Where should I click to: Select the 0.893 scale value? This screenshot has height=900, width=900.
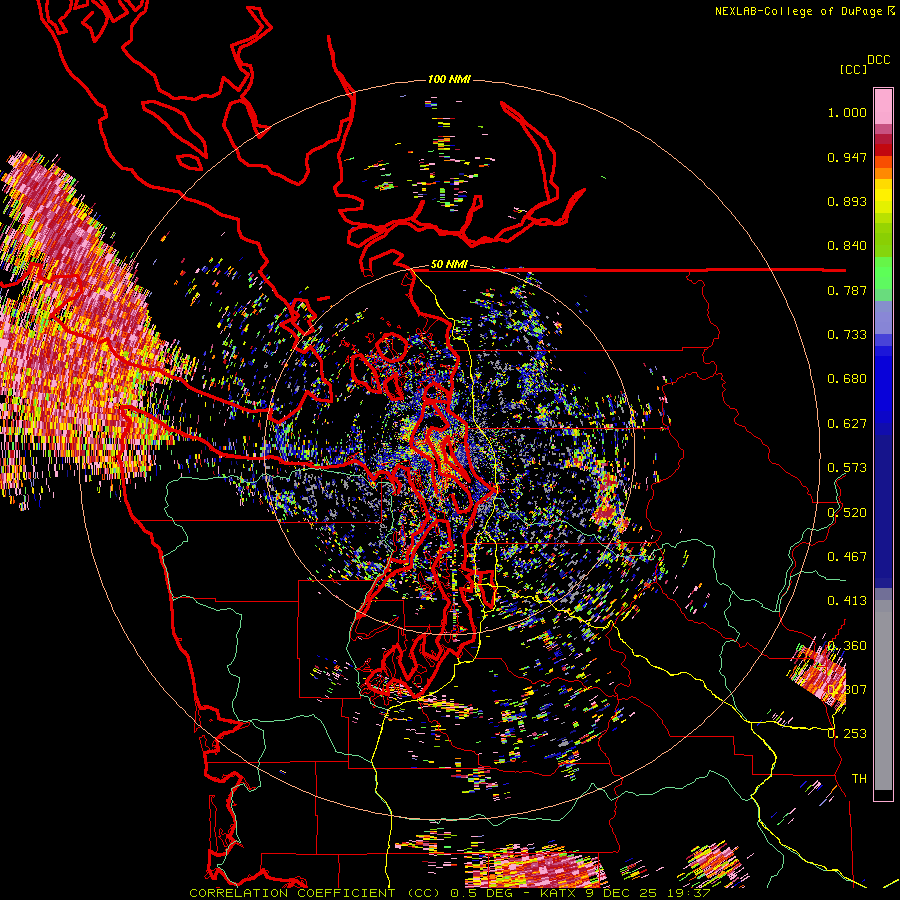[x=847, y=201]
